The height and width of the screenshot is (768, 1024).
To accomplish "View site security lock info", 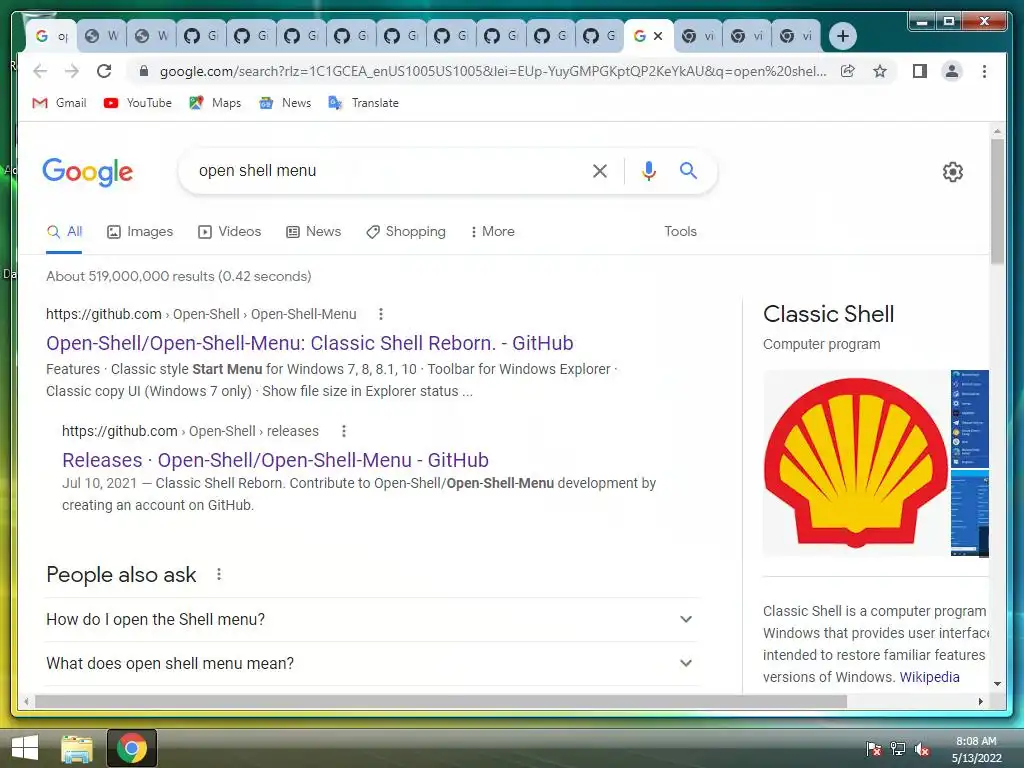I will pos(144,71).
